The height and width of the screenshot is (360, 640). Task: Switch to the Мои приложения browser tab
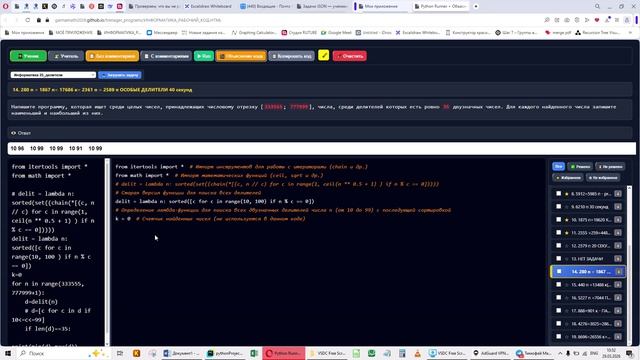click(x=382, y=7)
